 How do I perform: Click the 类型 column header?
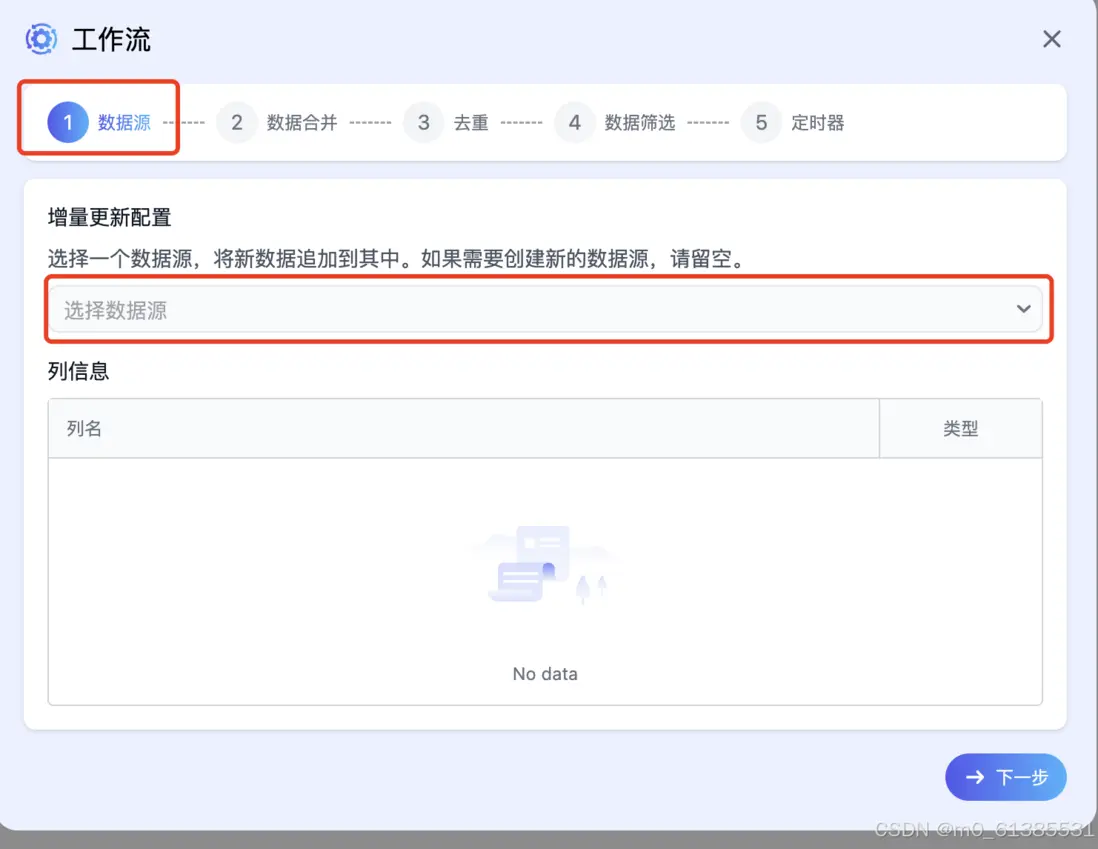tap(960, 428)
